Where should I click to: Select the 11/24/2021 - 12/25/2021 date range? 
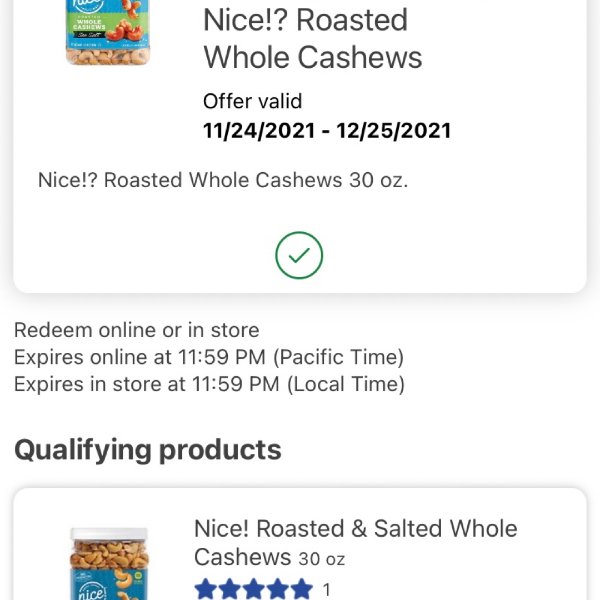(327, 130)
